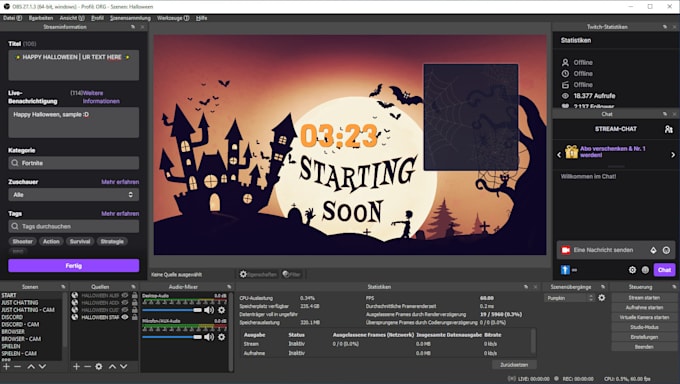Click Zurücksetzen in Statistiken panel

(x=514, y=364)
